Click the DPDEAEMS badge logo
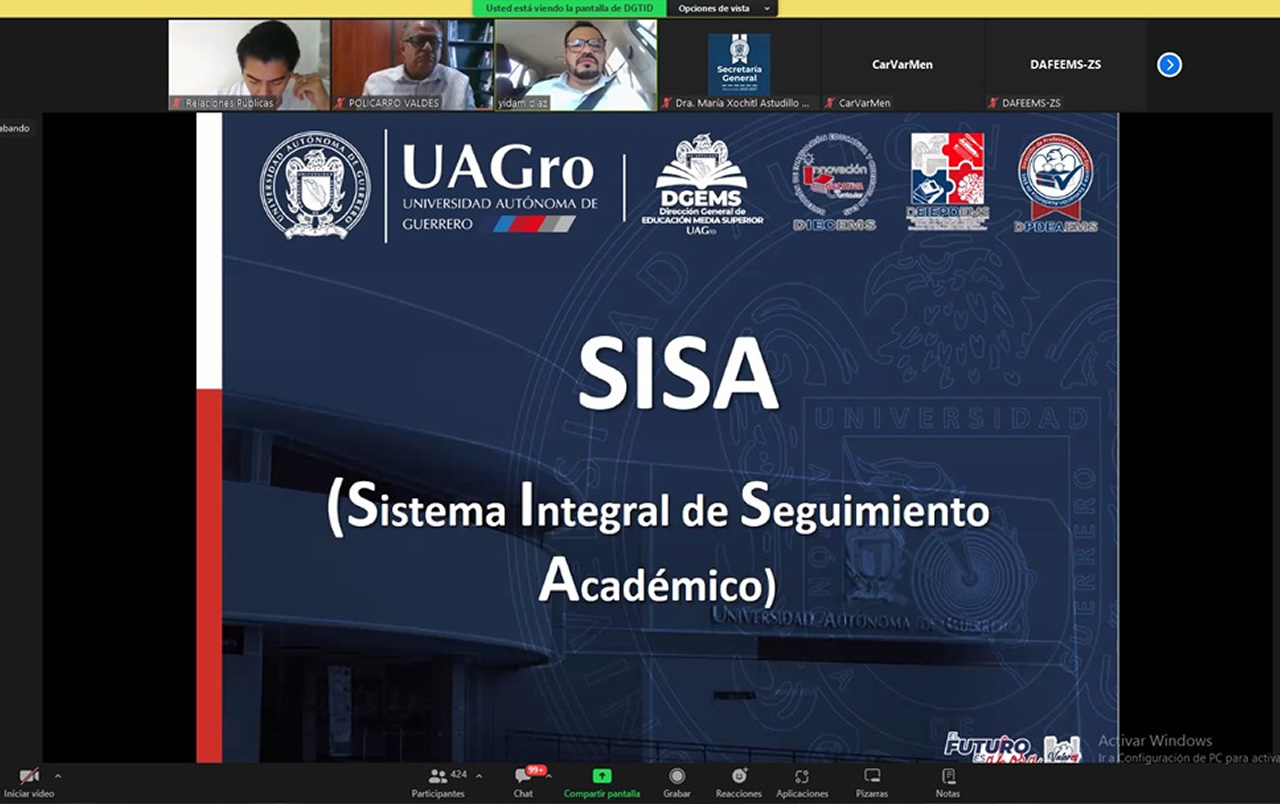Image resolution: width=1280 pixels, height=804 pixels. pos(1056,183)
